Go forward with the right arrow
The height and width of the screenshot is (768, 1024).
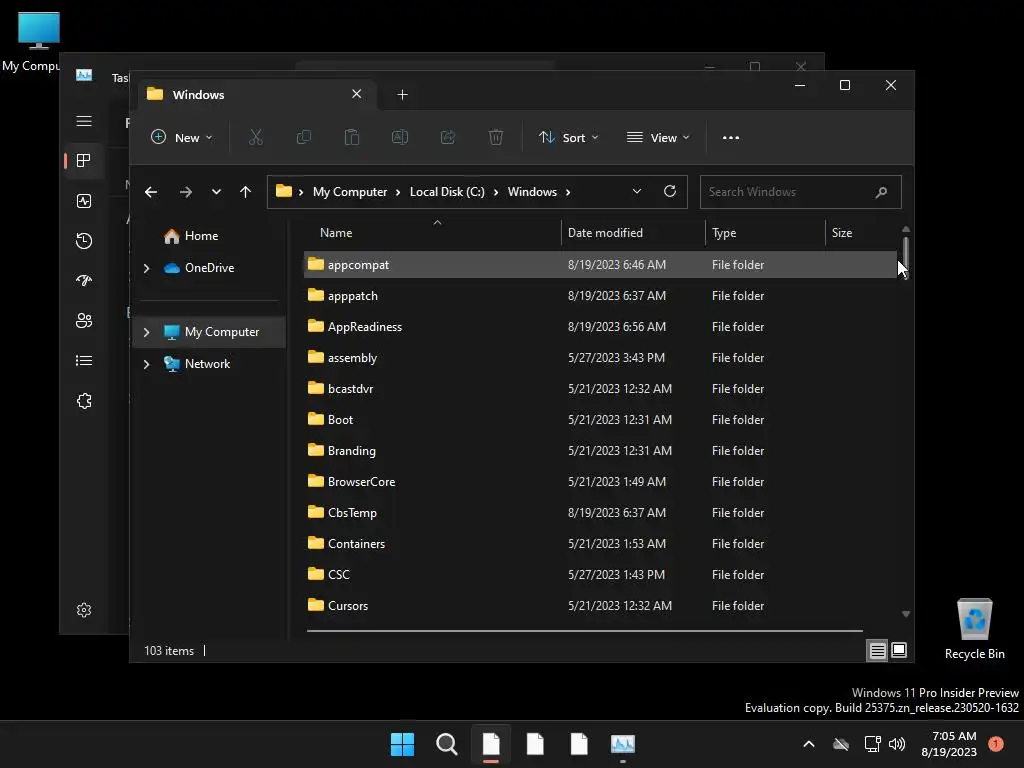(x=185, y=192)
